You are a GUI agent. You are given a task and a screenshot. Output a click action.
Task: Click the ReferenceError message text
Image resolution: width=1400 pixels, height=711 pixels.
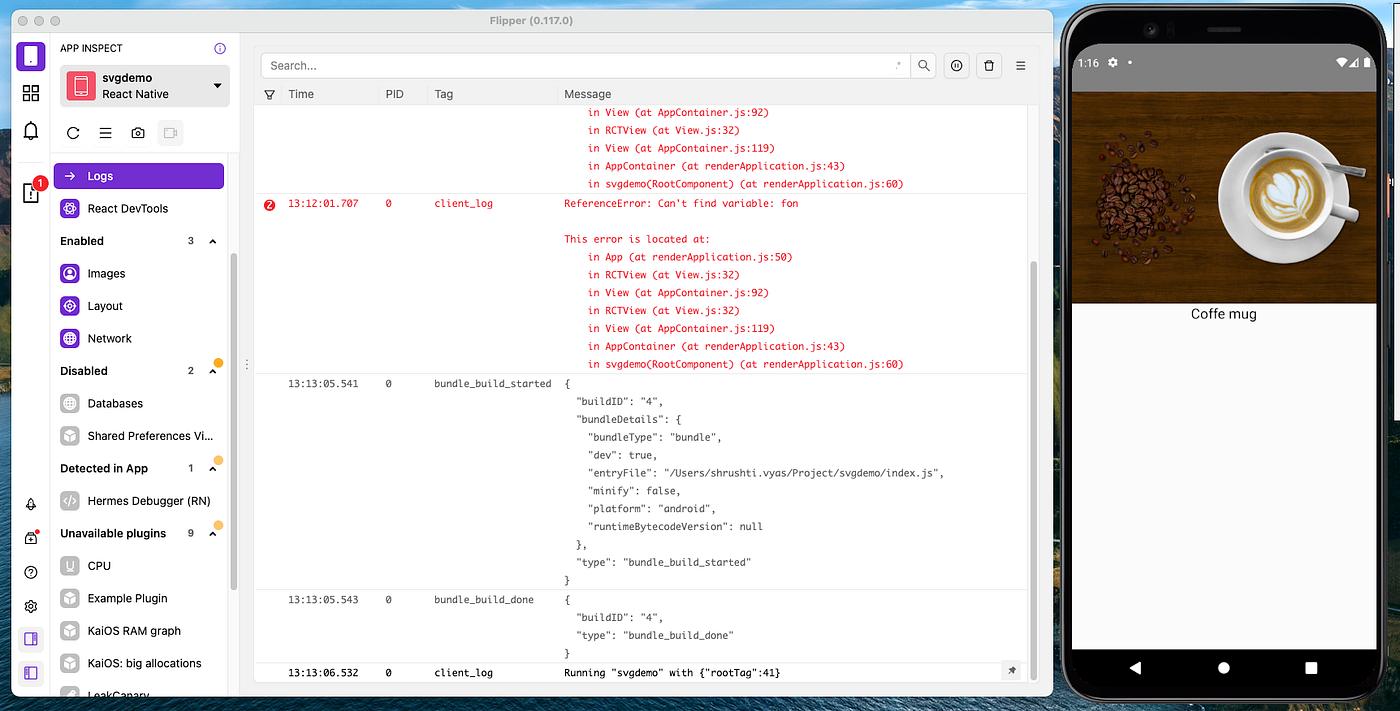click(x=681, y=204)
